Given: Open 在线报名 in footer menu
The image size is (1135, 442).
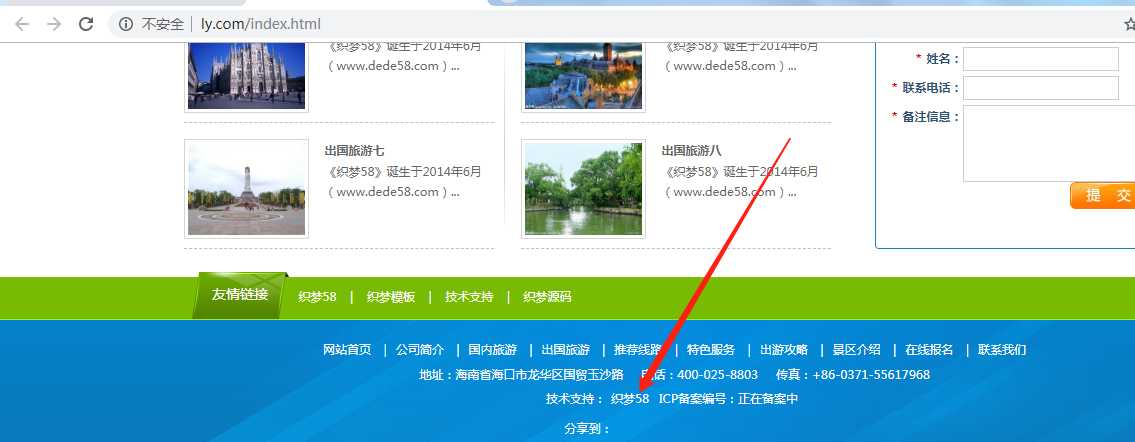Looking at the screenshot, I should click(x=929, y=350).
